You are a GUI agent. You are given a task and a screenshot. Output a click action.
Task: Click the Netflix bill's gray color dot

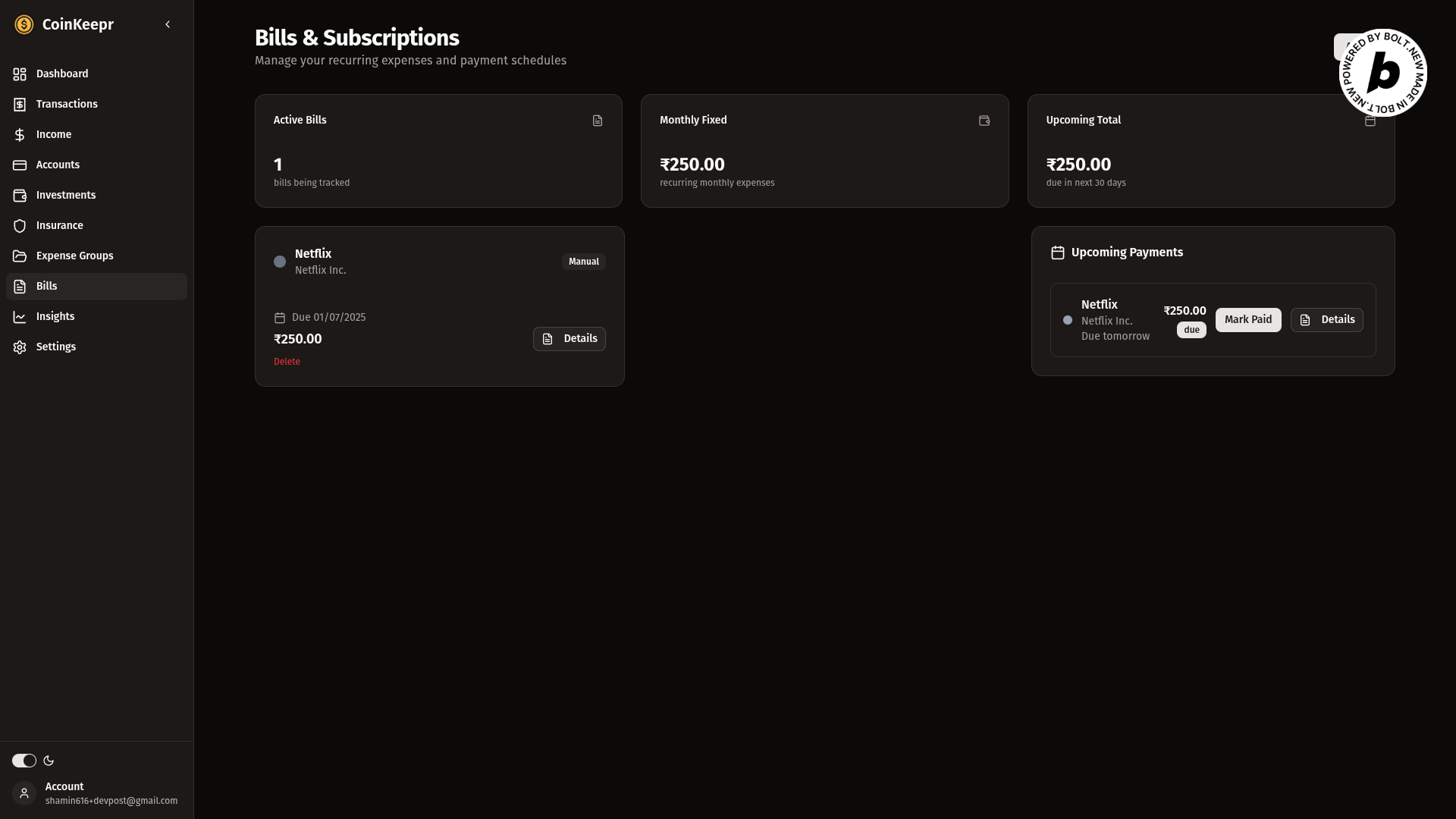(280, 262)
